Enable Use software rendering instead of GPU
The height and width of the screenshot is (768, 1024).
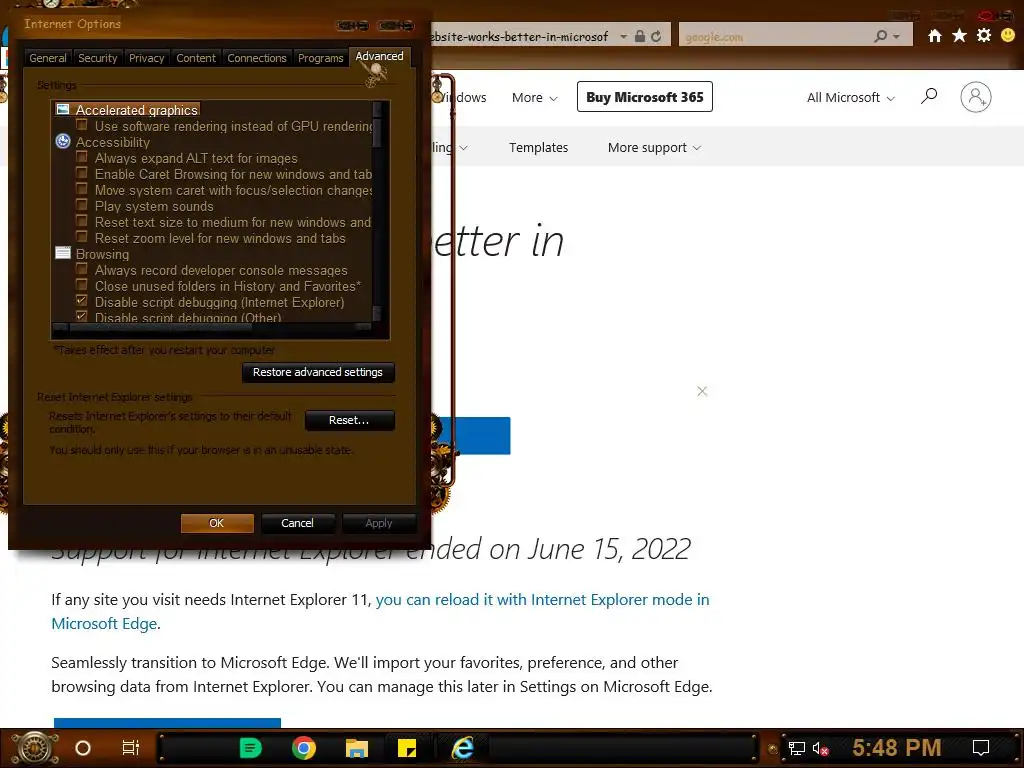[x=82, y=124]
